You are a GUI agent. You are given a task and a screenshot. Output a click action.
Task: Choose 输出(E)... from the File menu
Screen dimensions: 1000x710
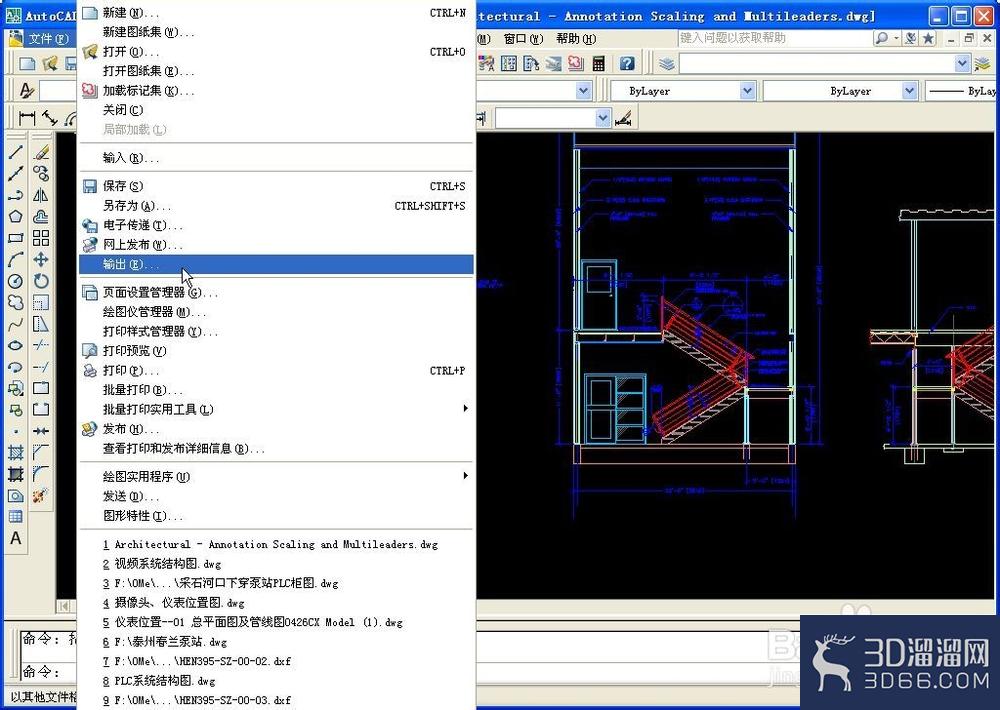tap(276, 264)
